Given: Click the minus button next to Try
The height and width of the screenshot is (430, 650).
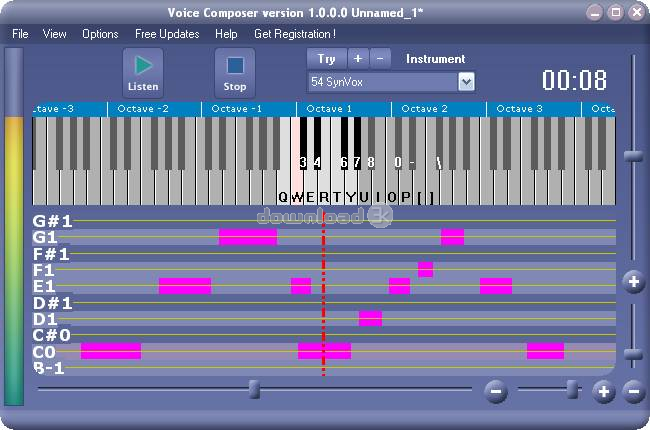Looking at the screenshot, I should 380,59.
